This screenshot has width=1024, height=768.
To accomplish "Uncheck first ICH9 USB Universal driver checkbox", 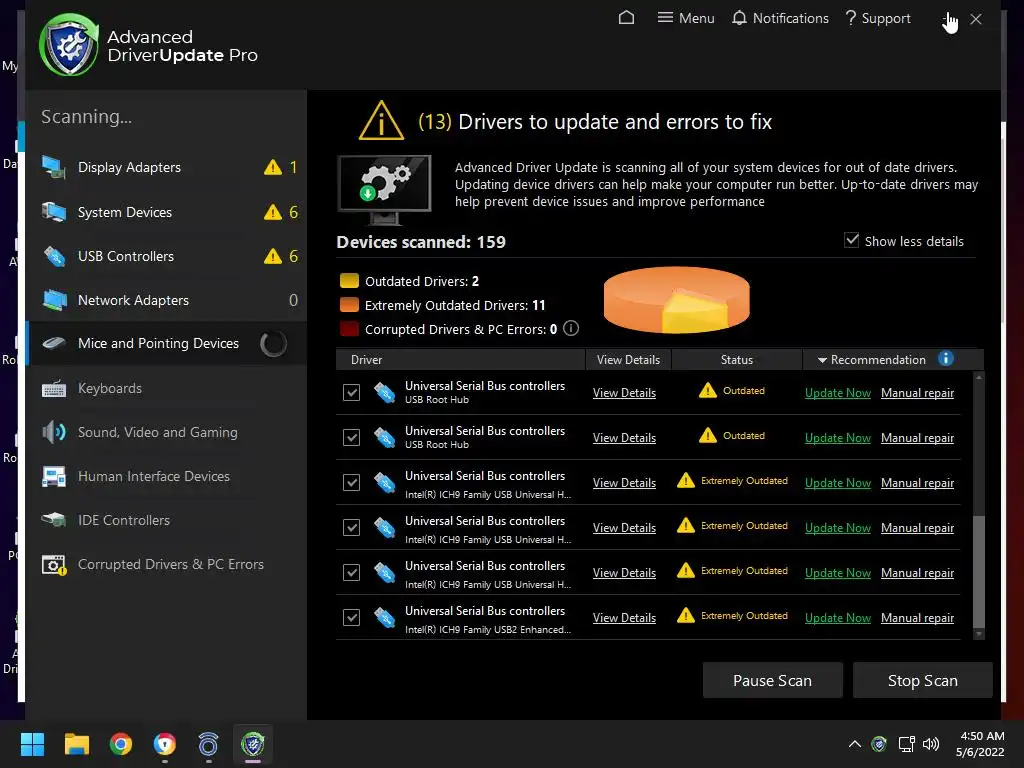I will pos(351,482).
